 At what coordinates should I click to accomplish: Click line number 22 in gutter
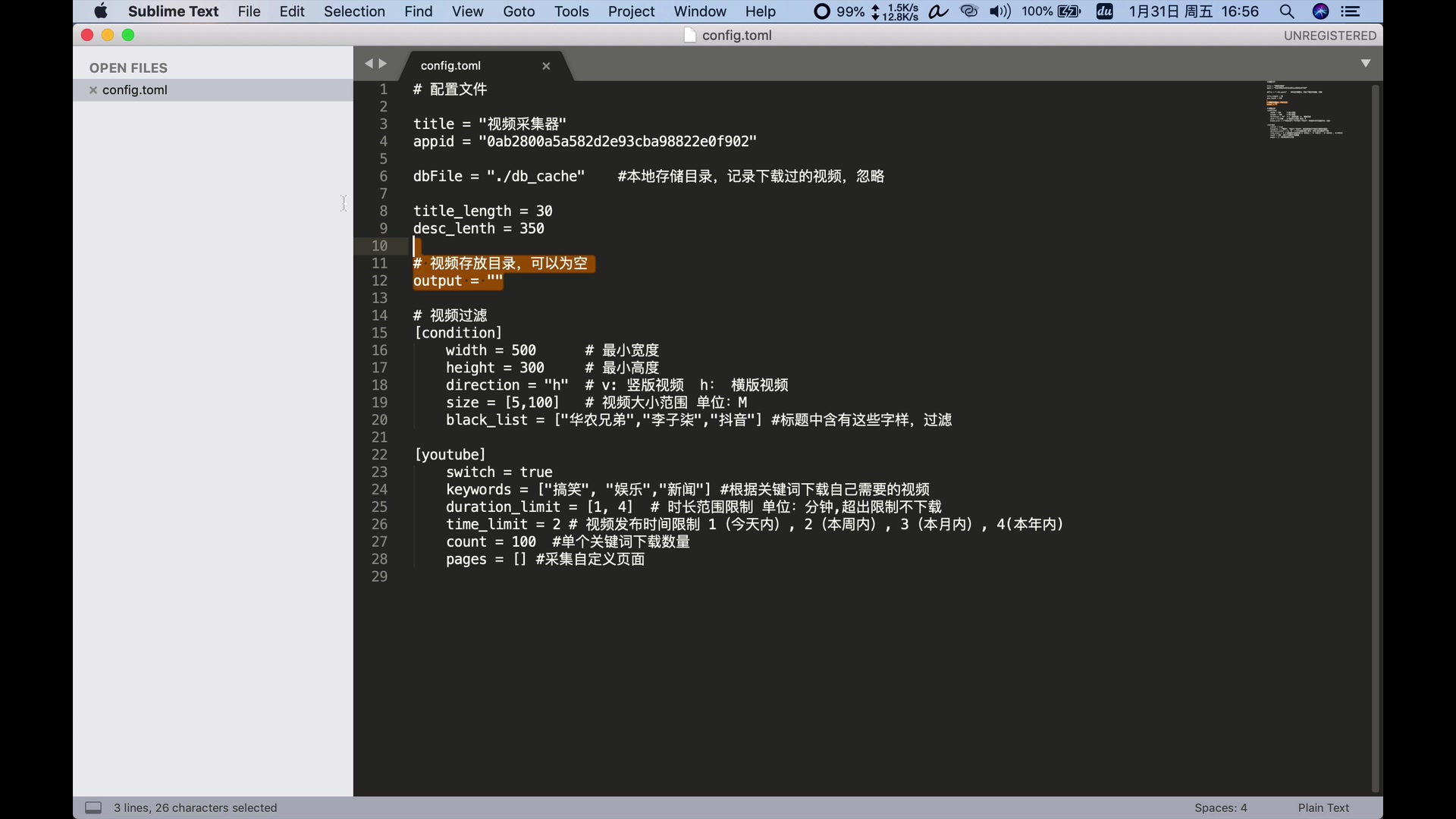(x=379, y=455)
